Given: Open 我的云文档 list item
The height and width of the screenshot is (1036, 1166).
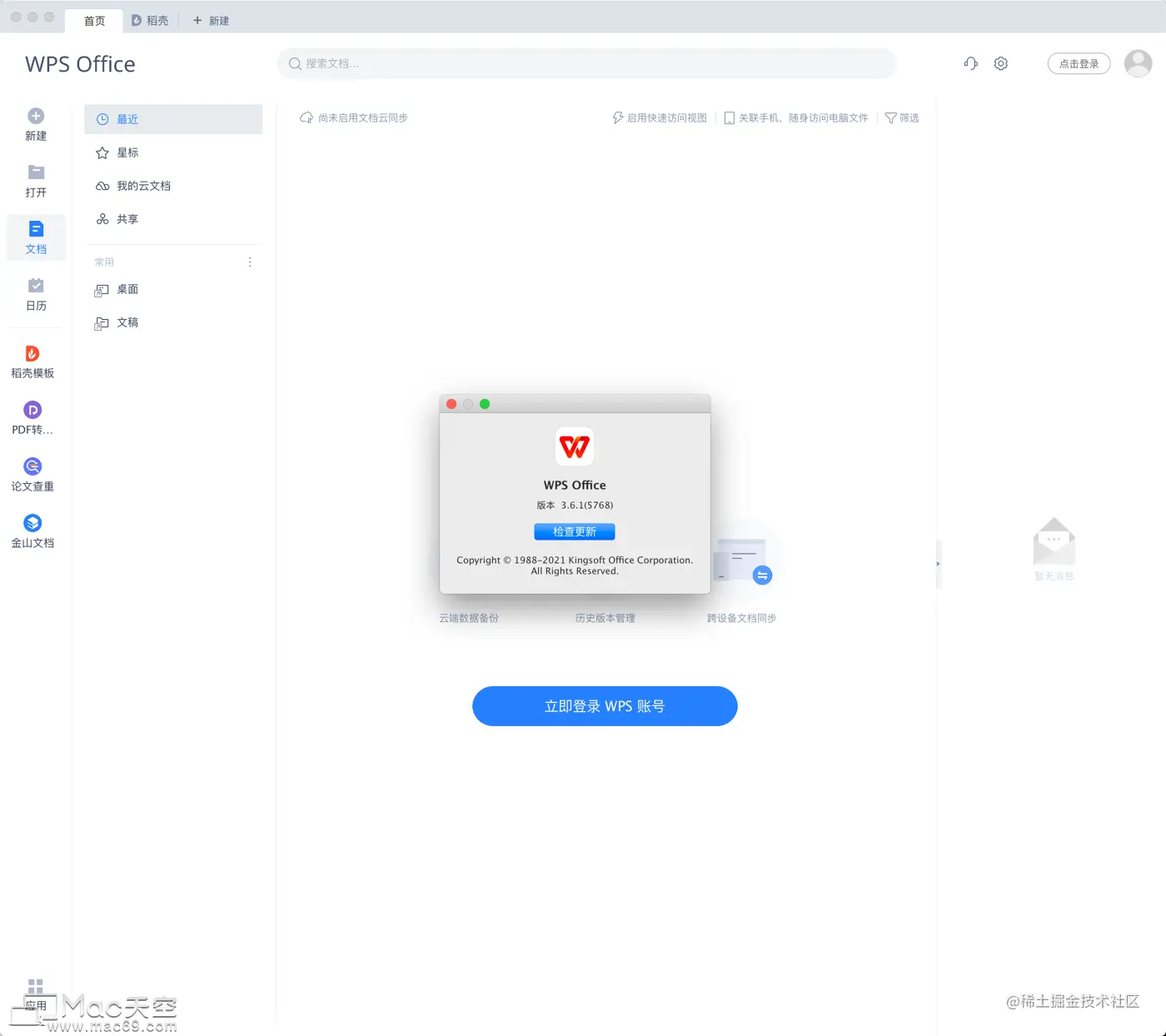Looking at the screenshot, I should click(x=173, y=186).
